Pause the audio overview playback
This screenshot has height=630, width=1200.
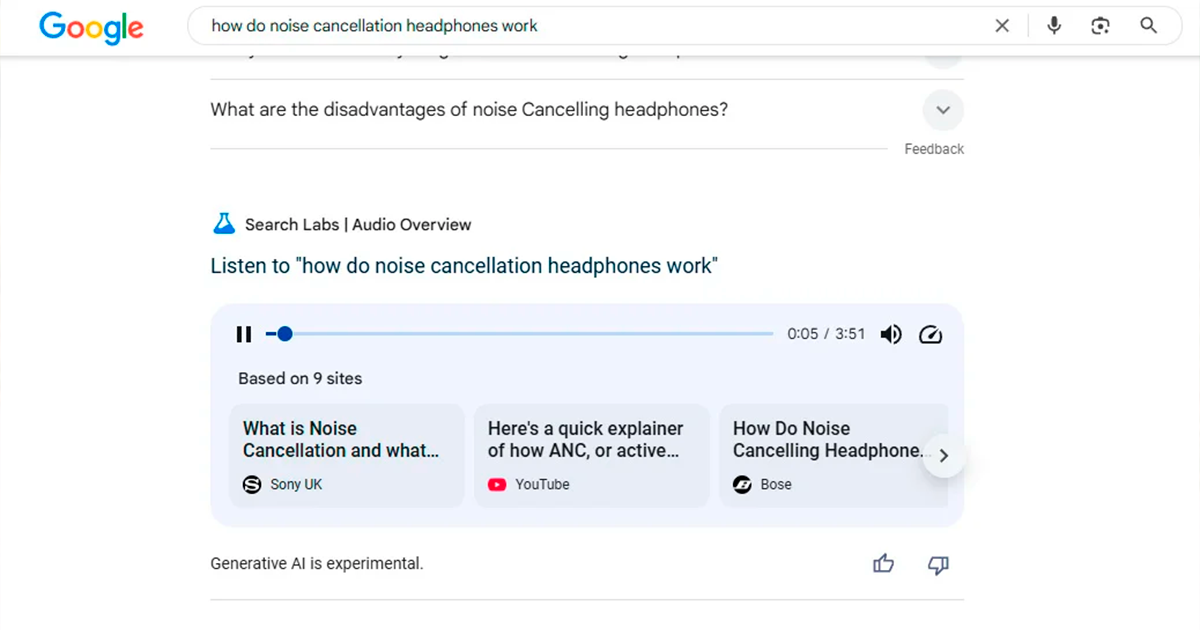pyautogui.click(x=244, y=334)
